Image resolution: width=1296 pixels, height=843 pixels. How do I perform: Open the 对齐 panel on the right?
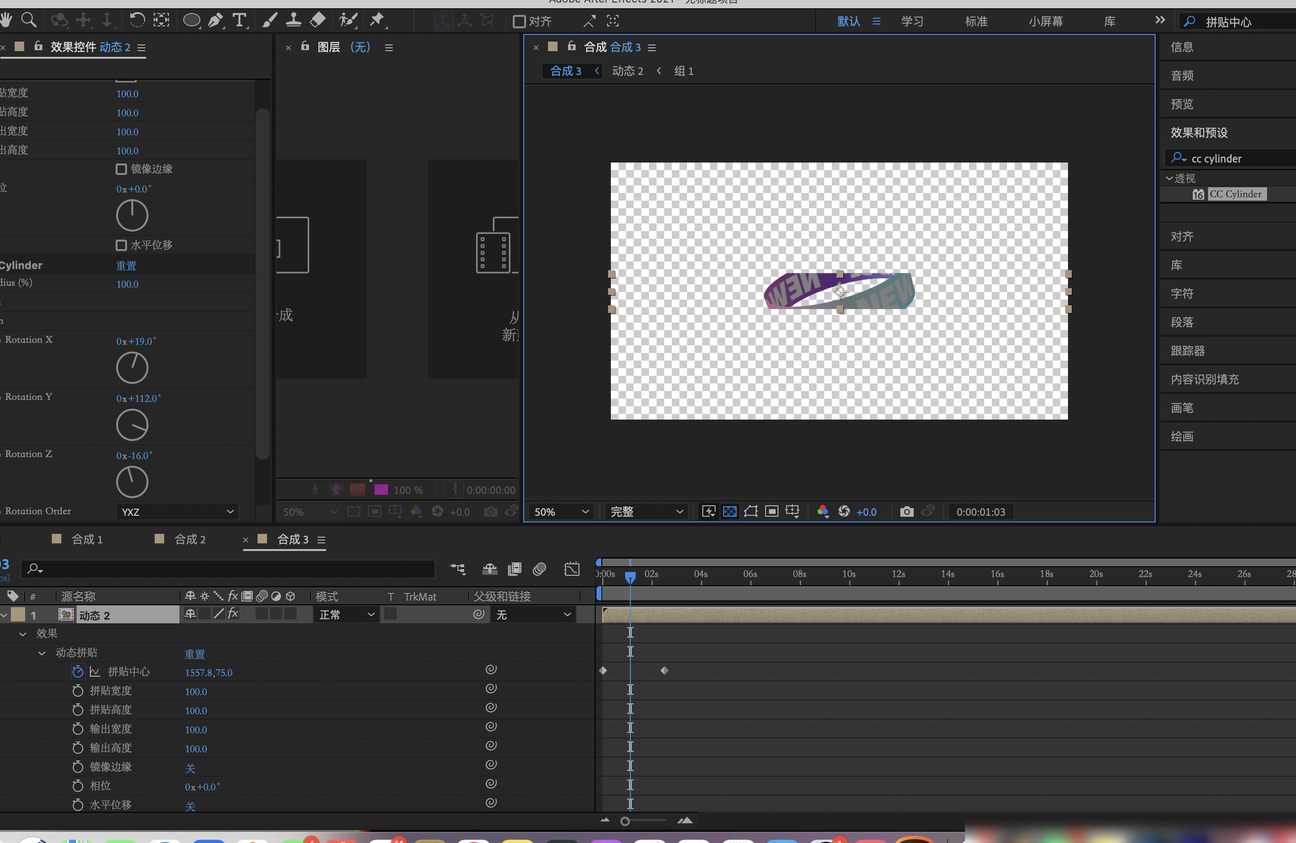click(1182, 237)
